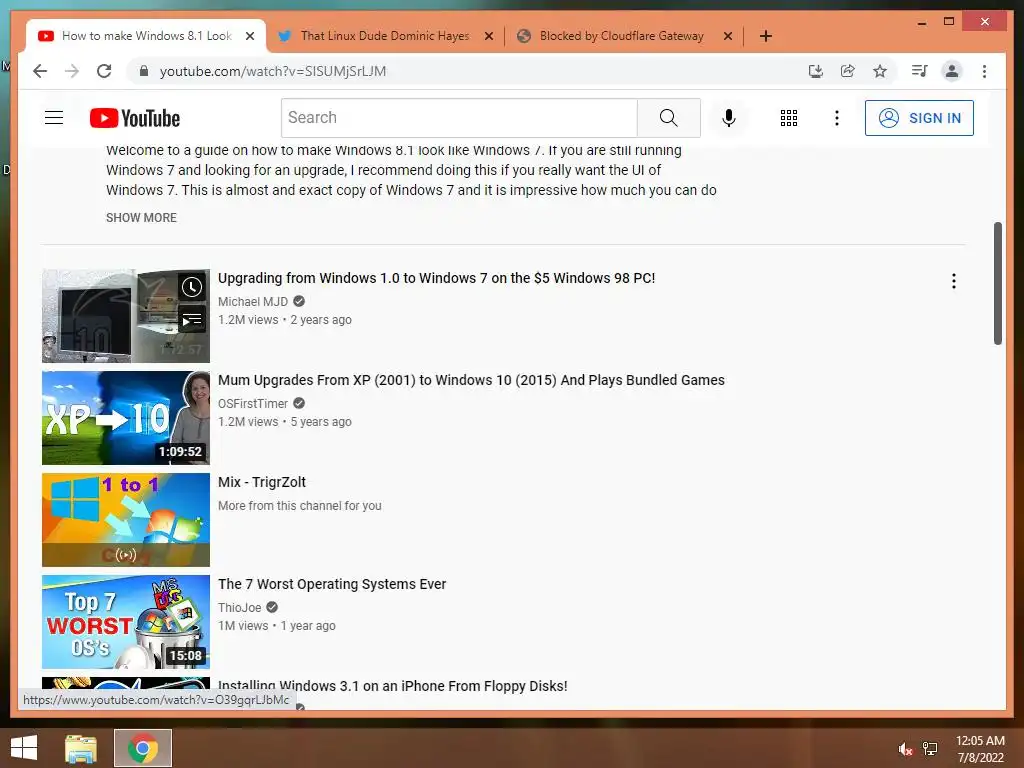This screenshot has width=1024, height=768.
Task: Expand description with SHOW MORE
Action: tap(141, 217)
